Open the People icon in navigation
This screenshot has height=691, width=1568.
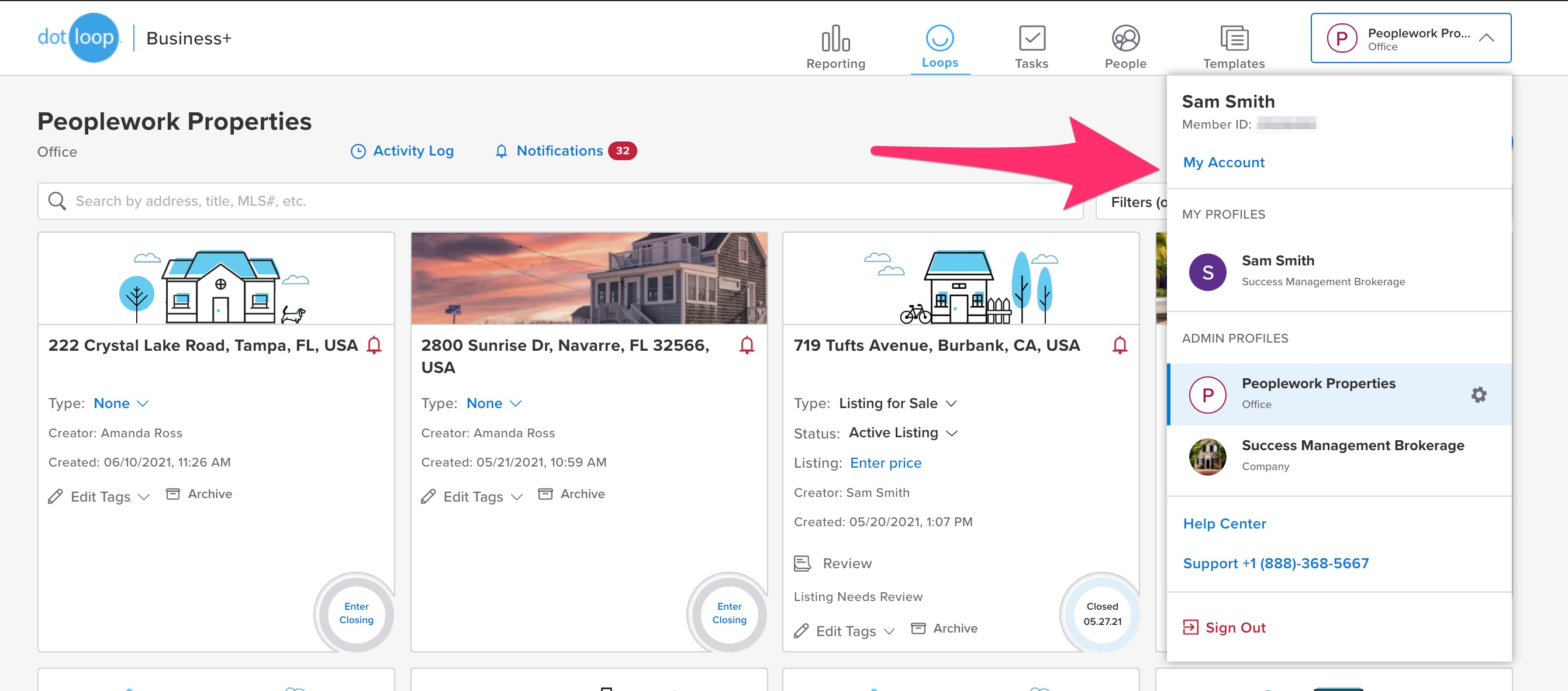tap(1125, 39)
